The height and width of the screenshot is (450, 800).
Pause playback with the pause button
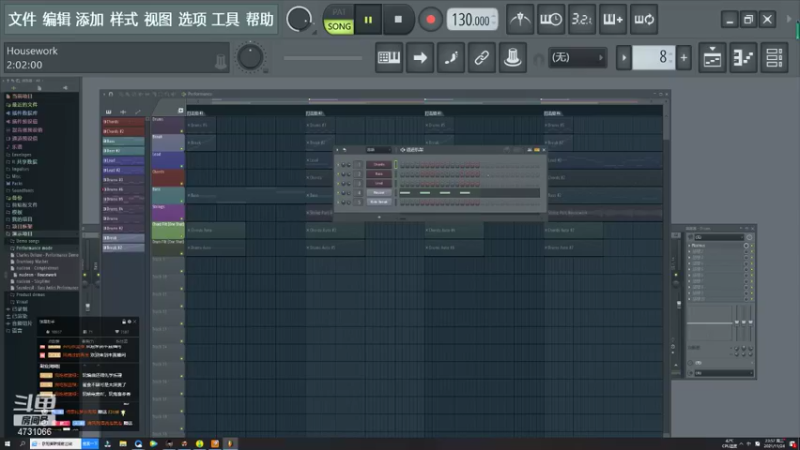click(x=368, y=19)
